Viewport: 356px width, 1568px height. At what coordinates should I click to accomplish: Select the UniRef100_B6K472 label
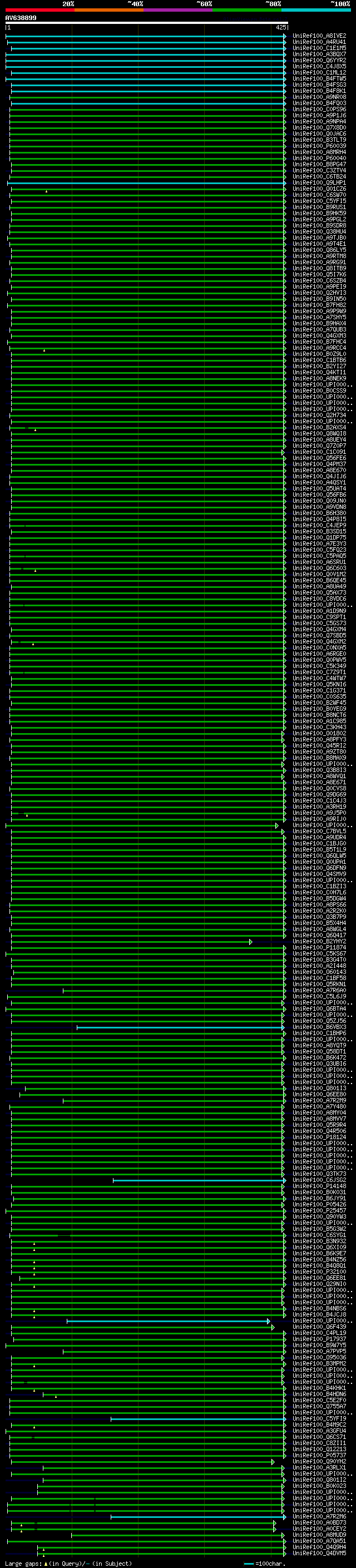pyautogui.click(x=319, y=1057)
